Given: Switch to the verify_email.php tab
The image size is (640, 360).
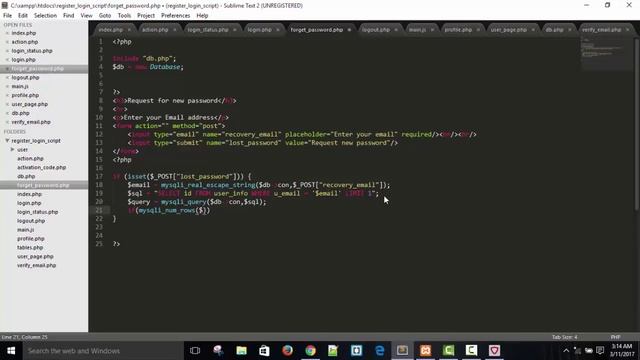Looking at the screenshot, I should click(602, 30).
